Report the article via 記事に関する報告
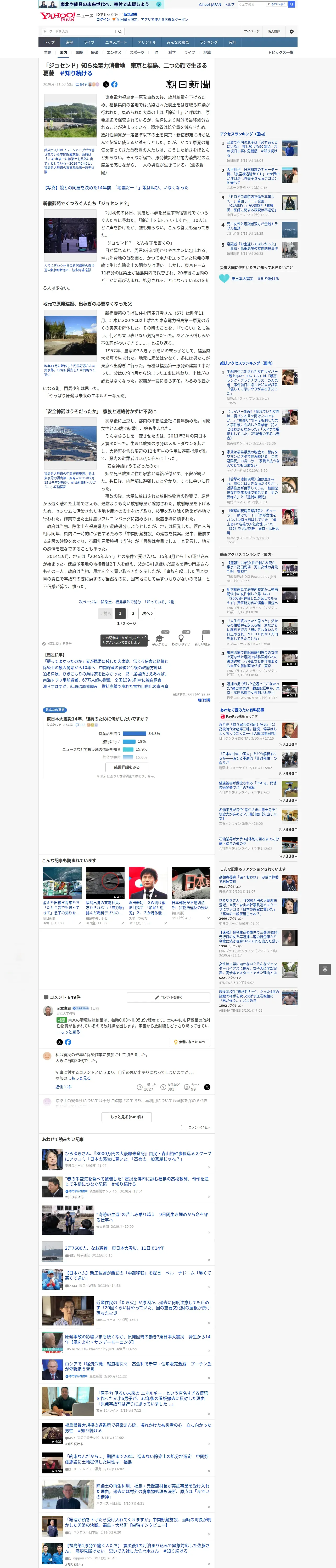Image resolution: width=336 pixels, height=1568 pixels. point(57,643)
